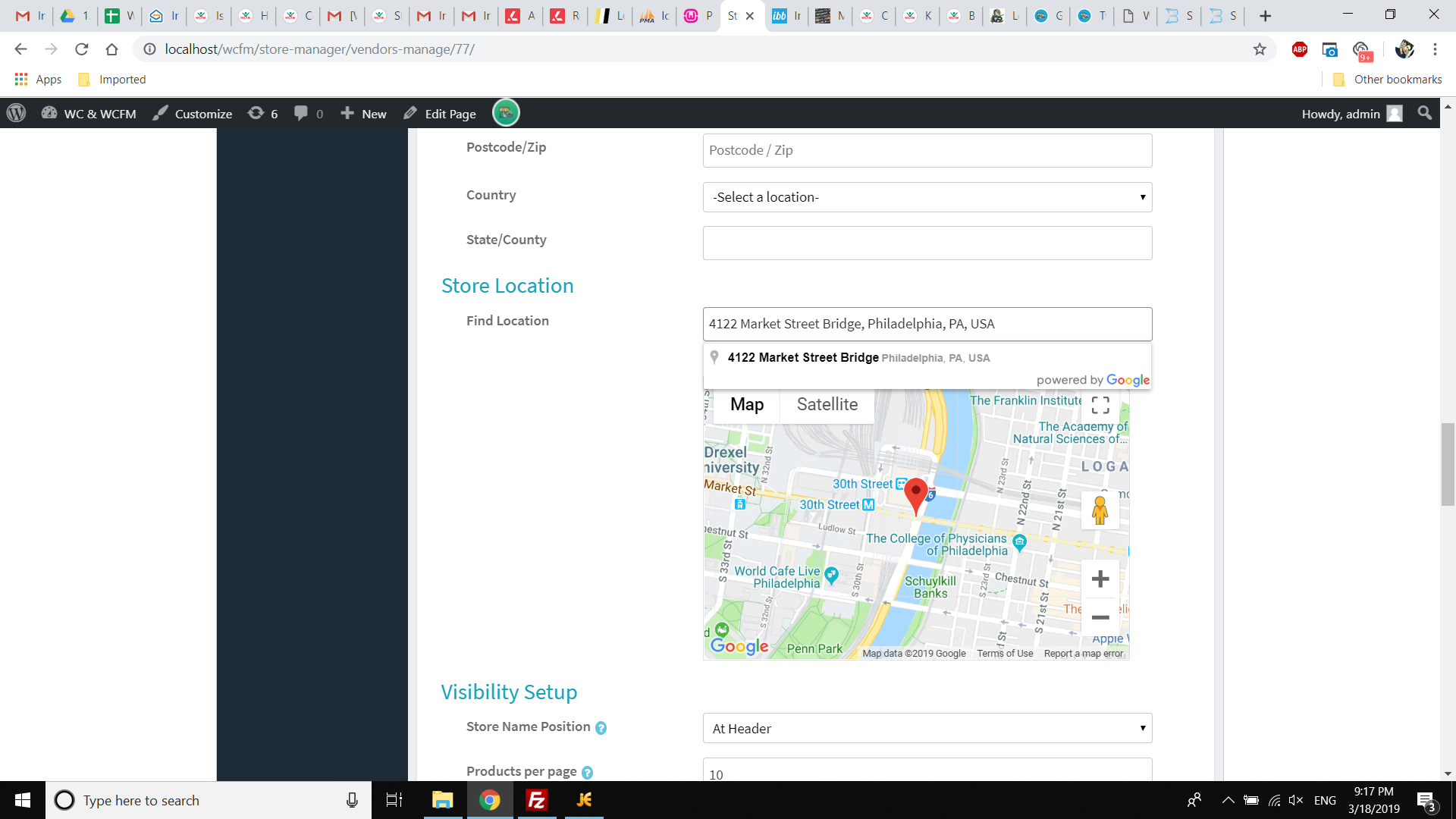Open Other bookmarks folder
This screenshot has width=1456, height=819.
pyautogui.click(x=1387, y=80)
